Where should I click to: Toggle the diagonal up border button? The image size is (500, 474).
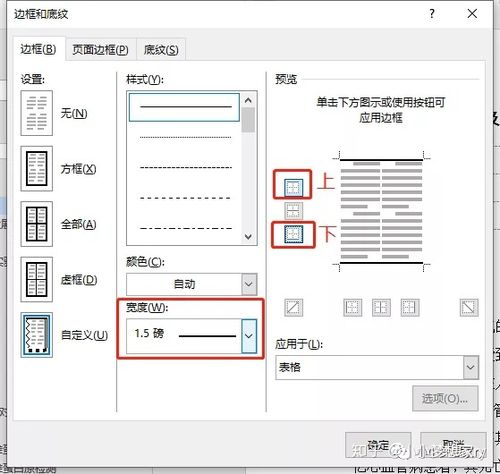pos(294,307)
